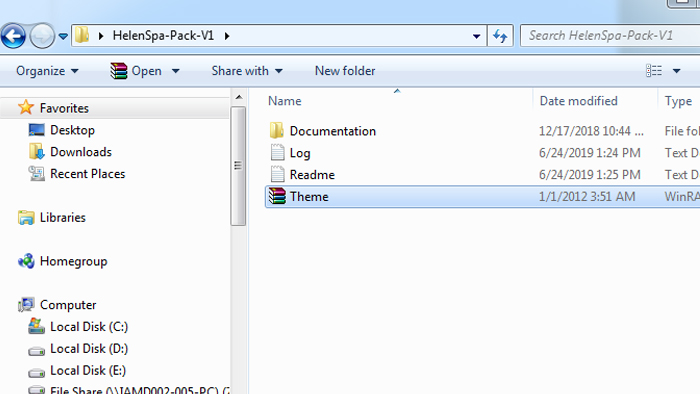
Task: Click Log's date 6/24/2019 1:24 PM
Action: pos(589,153)
